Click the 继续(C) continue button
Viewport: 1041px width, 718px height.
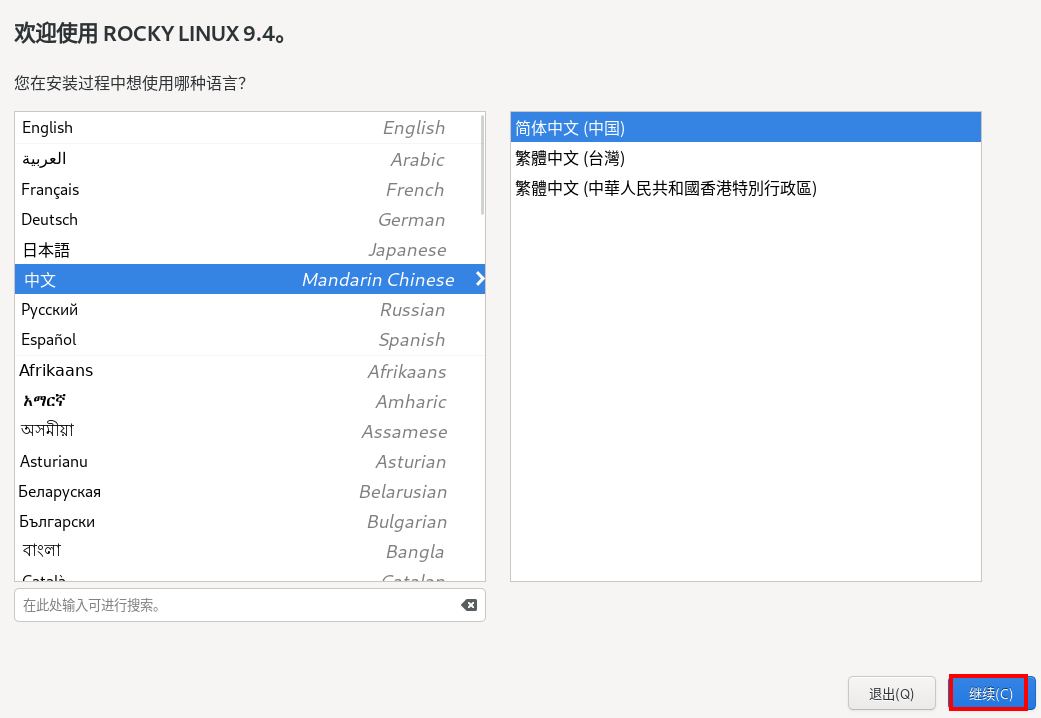tap(991, 693)
